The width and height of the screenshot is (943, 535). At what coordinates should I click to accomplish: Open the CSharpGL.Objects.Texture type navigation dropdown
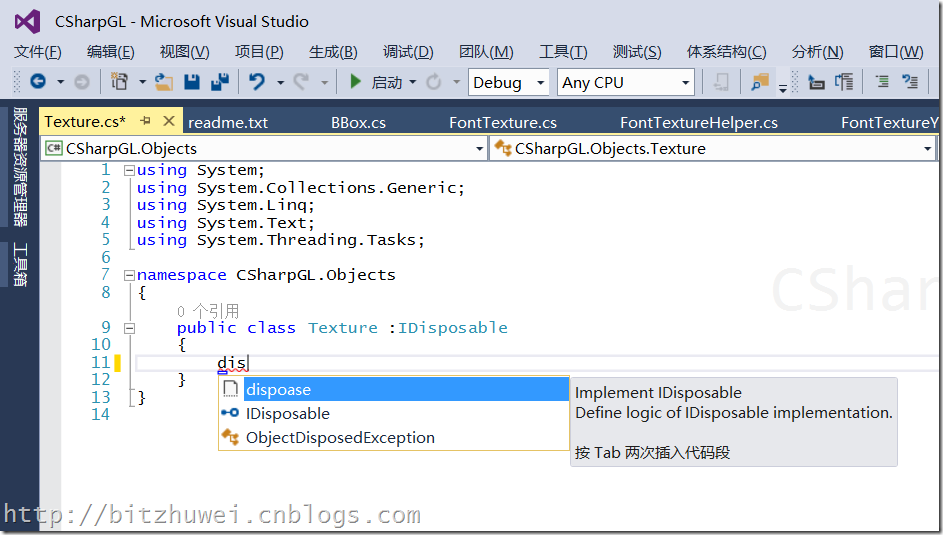713,148
